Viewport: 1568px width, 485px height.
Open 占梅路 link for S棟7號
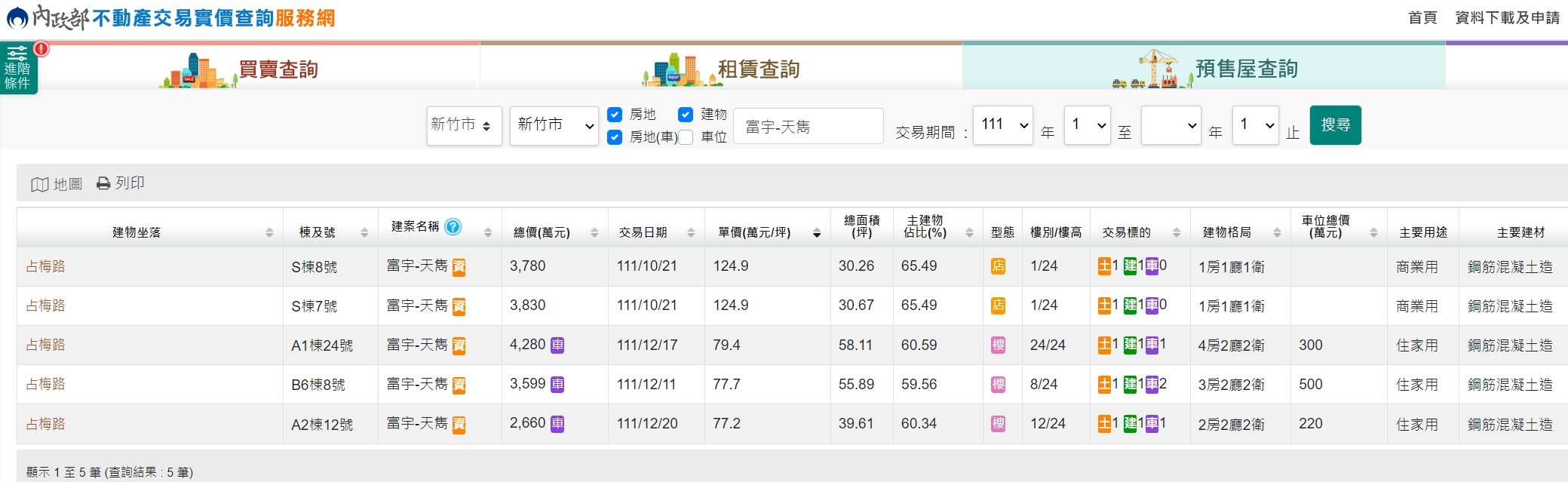[45, 305]
